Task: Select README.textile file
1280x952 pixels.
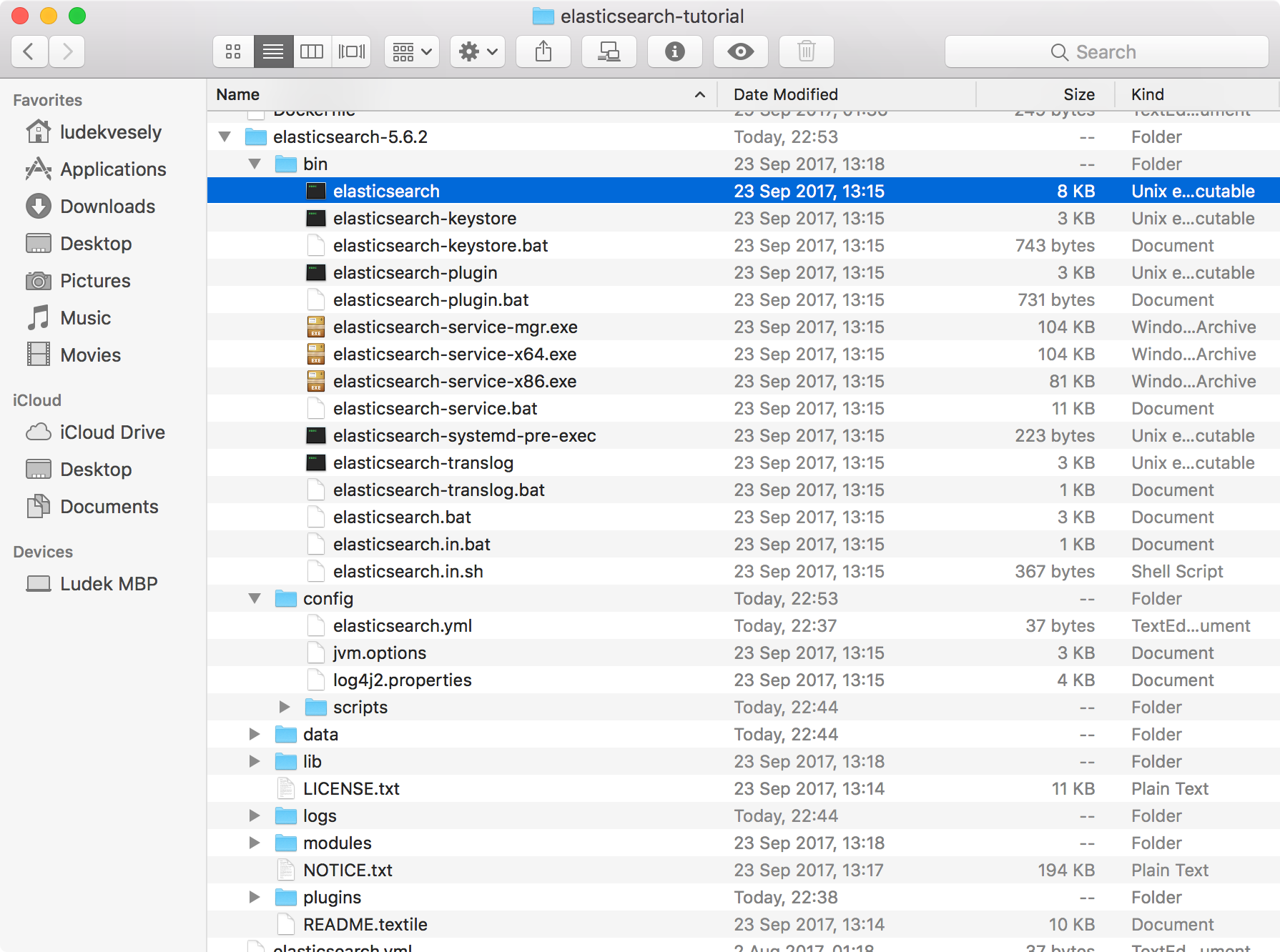Action: click(365, 924)
